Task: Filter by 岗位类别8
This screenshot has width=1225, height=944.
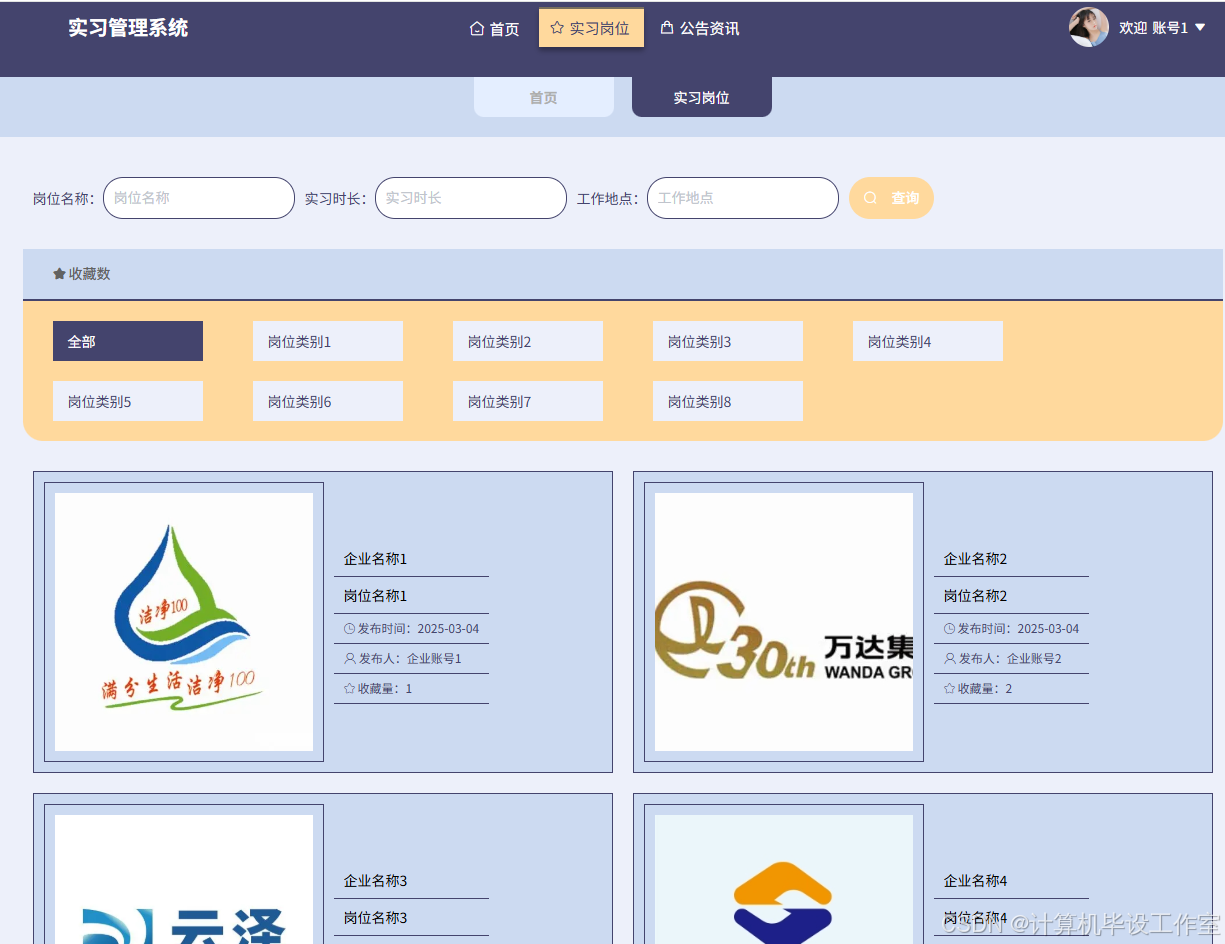Action: coord(728,401)
